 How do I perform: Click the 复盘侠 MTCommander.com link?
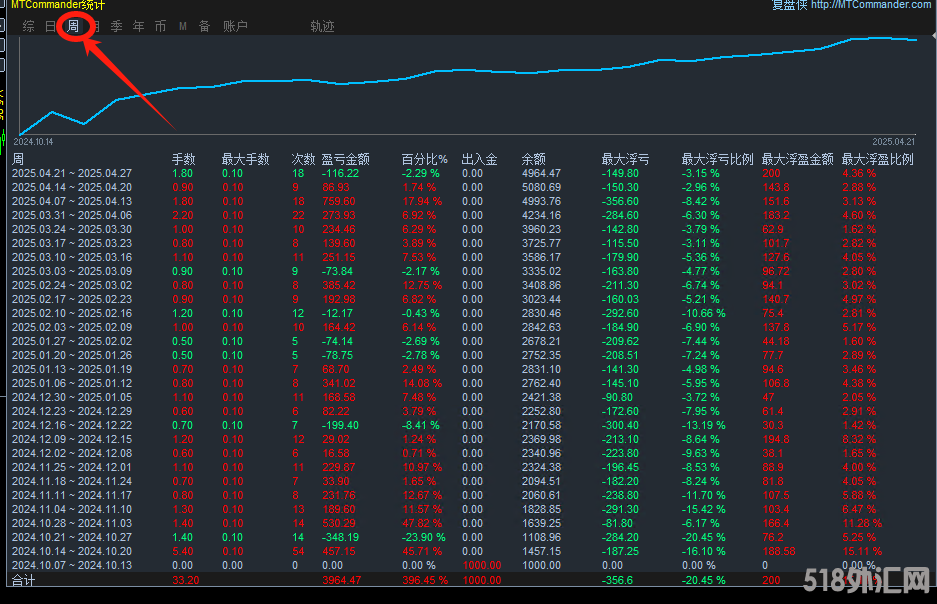point(851,5)
